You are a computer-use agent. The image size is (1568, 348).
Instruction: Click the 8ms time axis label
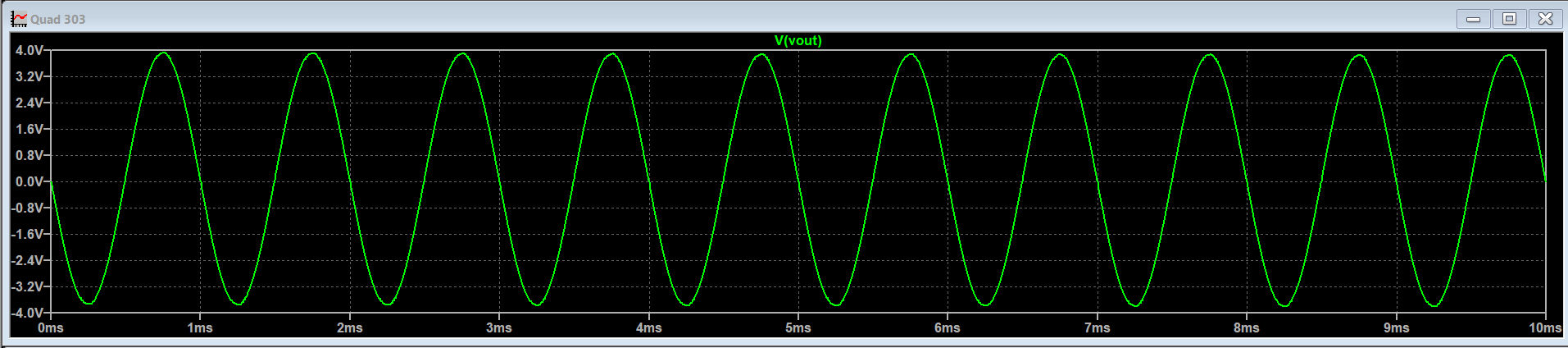1247,327
